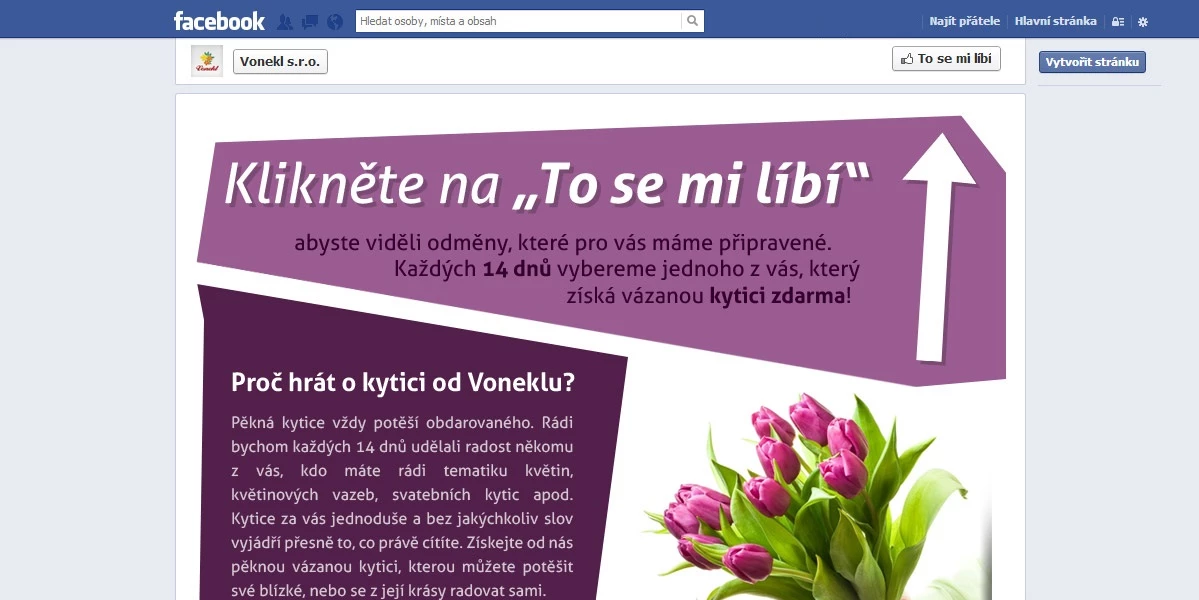The height and width of the screenshot is (600, 1199).
Task: Open the friend requests icon
Action: [x=284, y=21]
